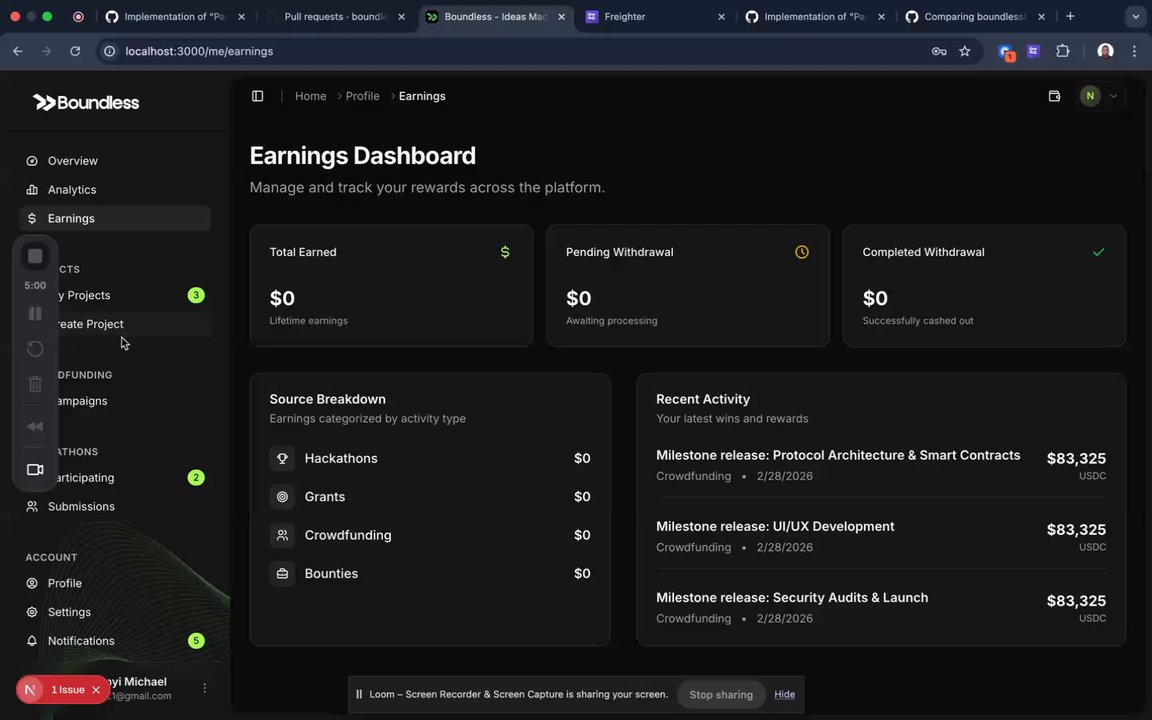This screenshot has height=720, width=1152.
Task: Go to Home breadcrumb
Action: point(311,96)
